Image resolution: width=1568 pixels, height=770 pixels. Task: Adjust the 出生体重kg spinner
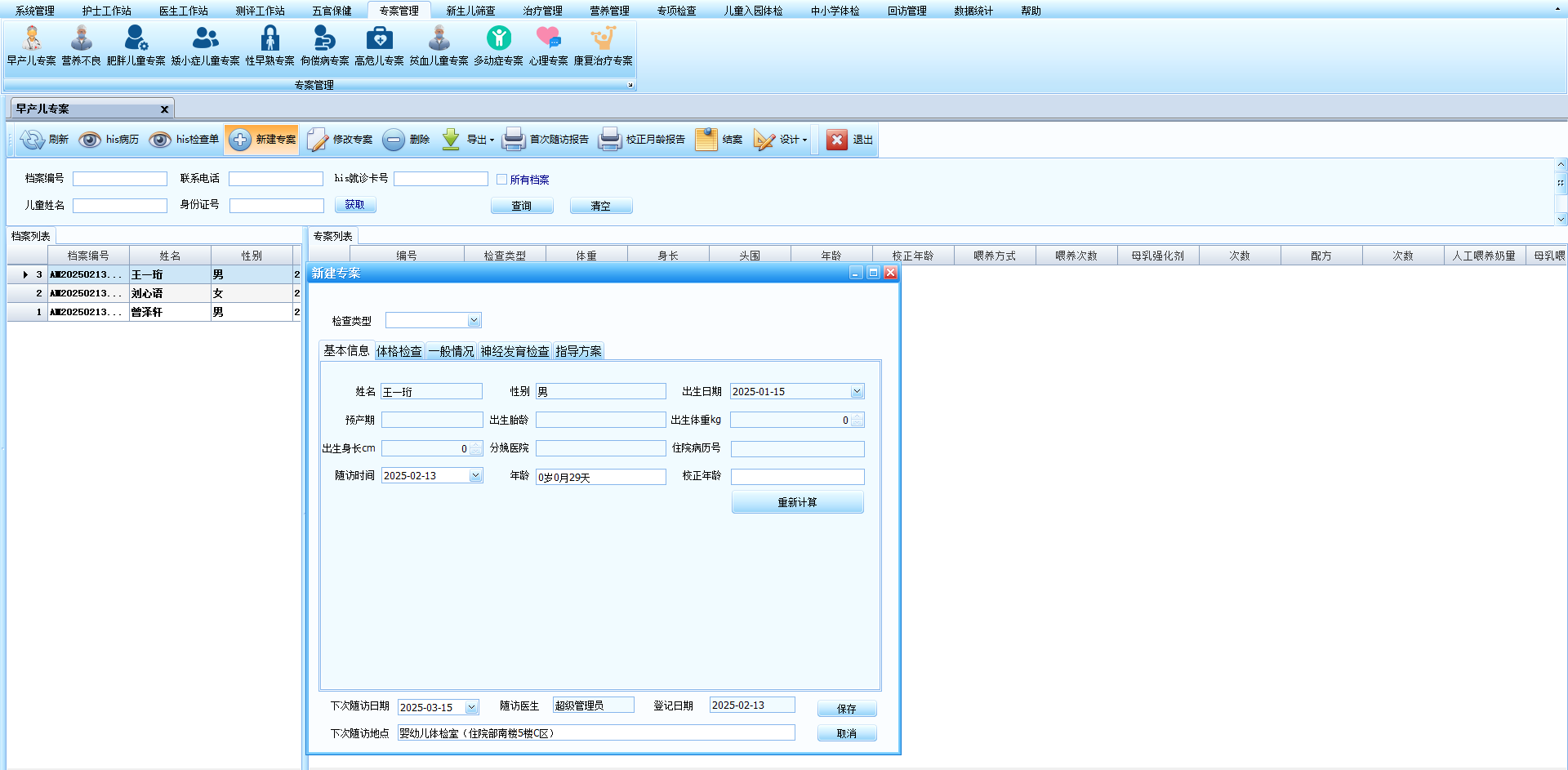pos(857,421)
